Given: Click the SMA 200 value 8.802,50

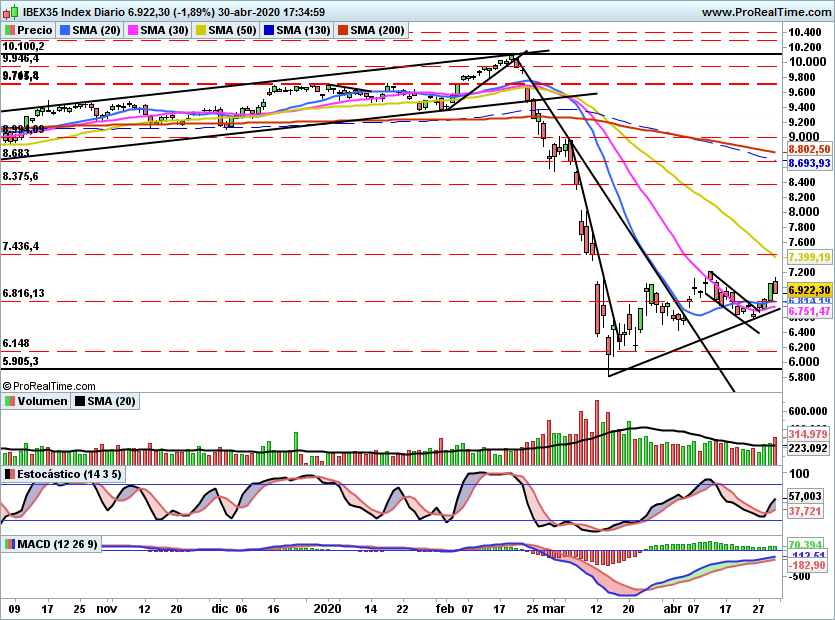Looking at the screenshot, I should (809, 149).
